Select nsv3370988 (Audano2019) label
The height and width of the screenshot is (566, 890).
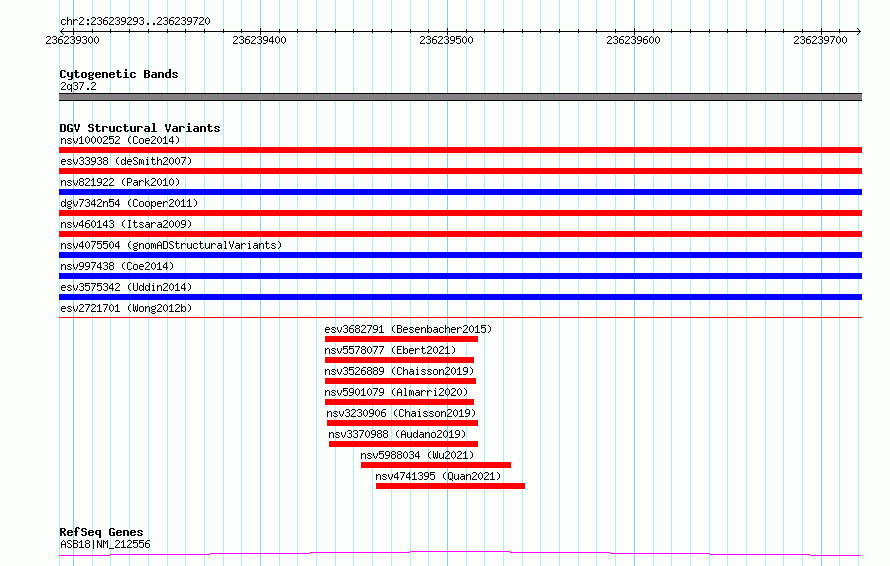click(397, 434)
